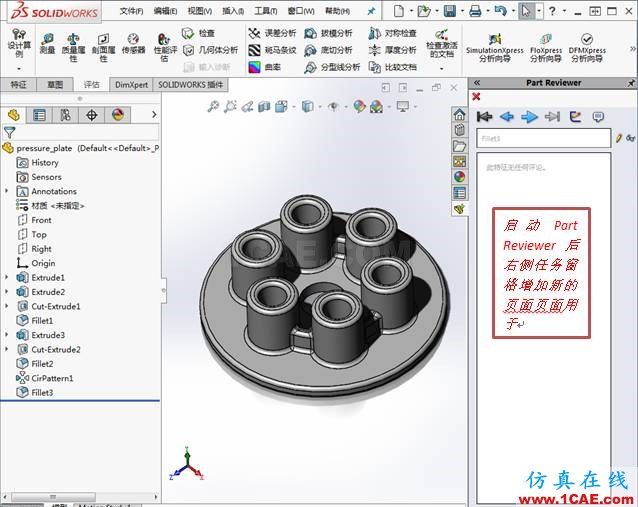The height and width of the screenshot is (507, 638).
Task: Open Mass Properties tool
Action: click(x=73, y=47)
